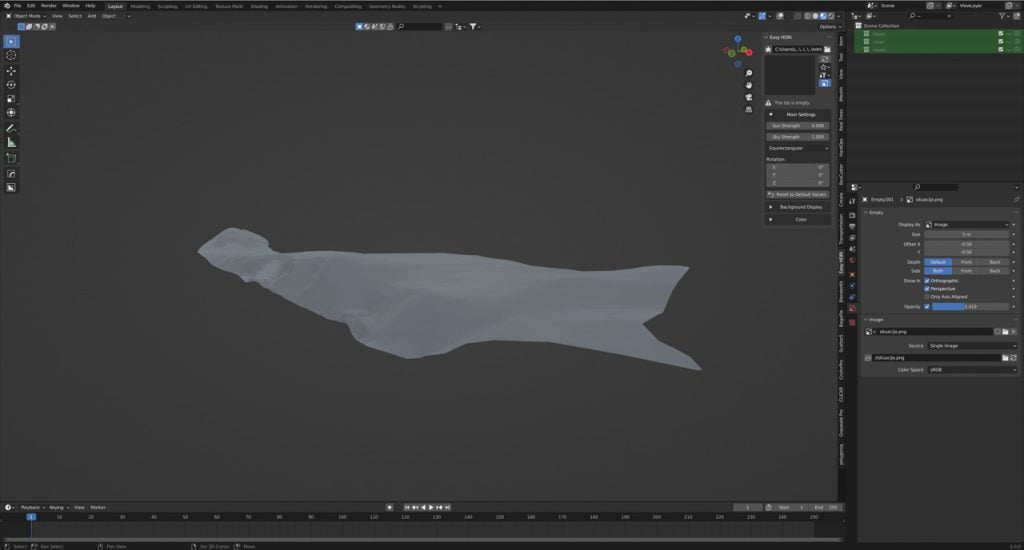Image resolution: width=1024 pixels, height=550 pixels.
Task: Select the Add Cube tool
Action: 11,158
